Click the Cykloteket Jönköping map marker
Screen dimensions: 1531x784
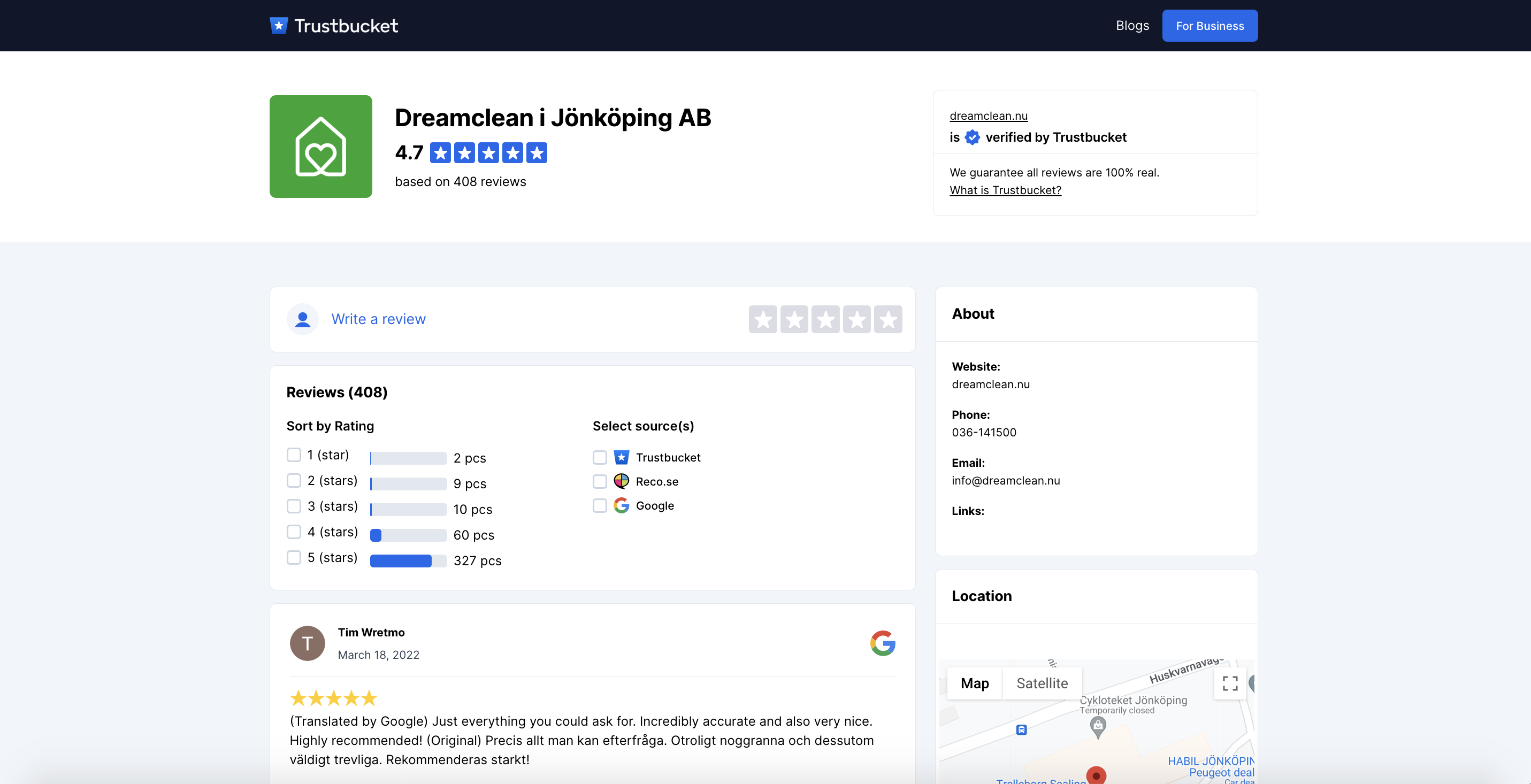click(1098, 726)
